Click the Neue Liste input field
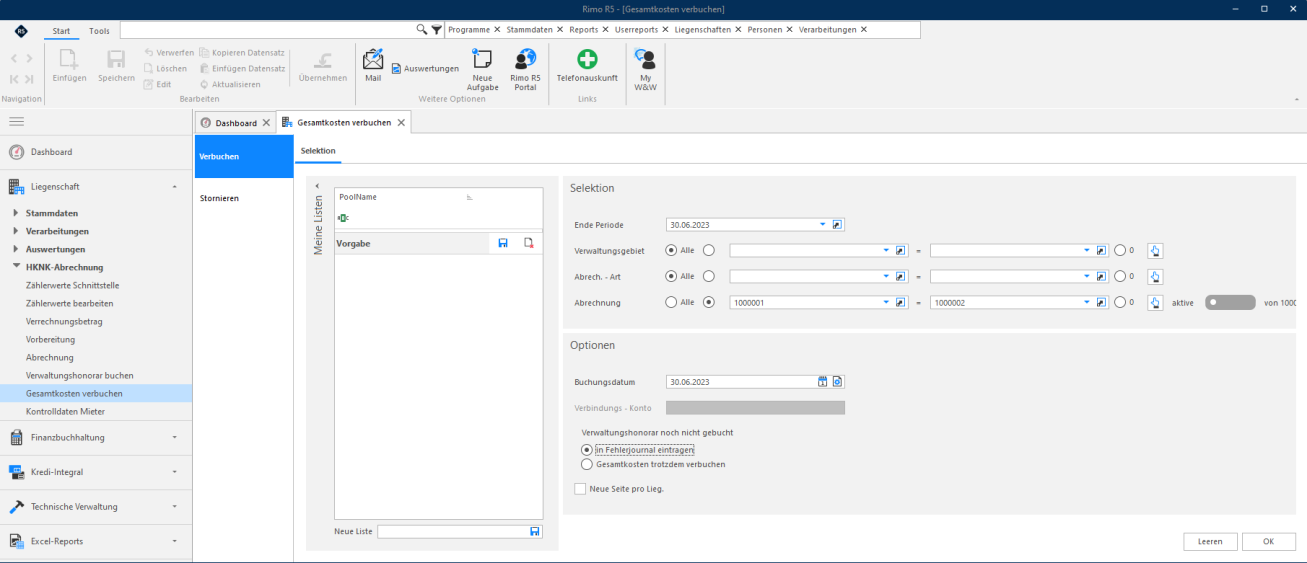 click(453, 531)
